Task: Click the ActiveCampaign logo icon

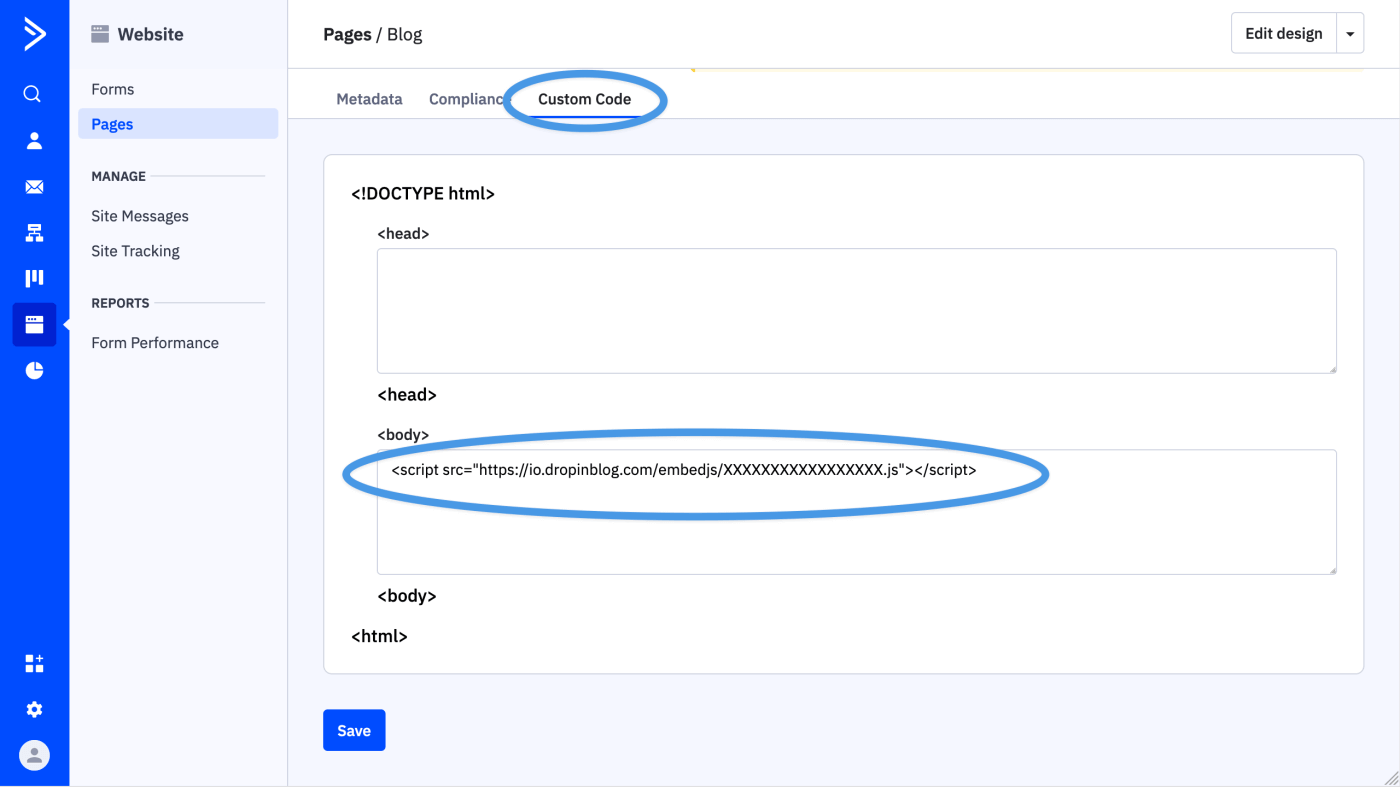Action: tap(34, 34)
